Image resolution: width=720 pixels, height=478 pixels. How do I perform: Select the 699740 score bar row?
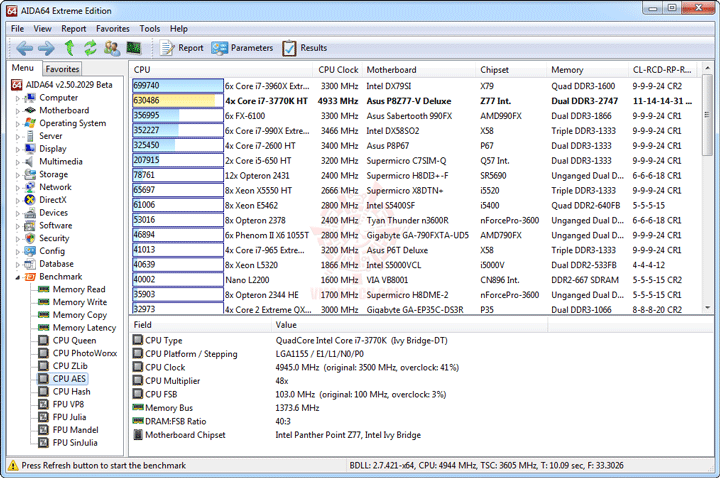tap(178, 86)
